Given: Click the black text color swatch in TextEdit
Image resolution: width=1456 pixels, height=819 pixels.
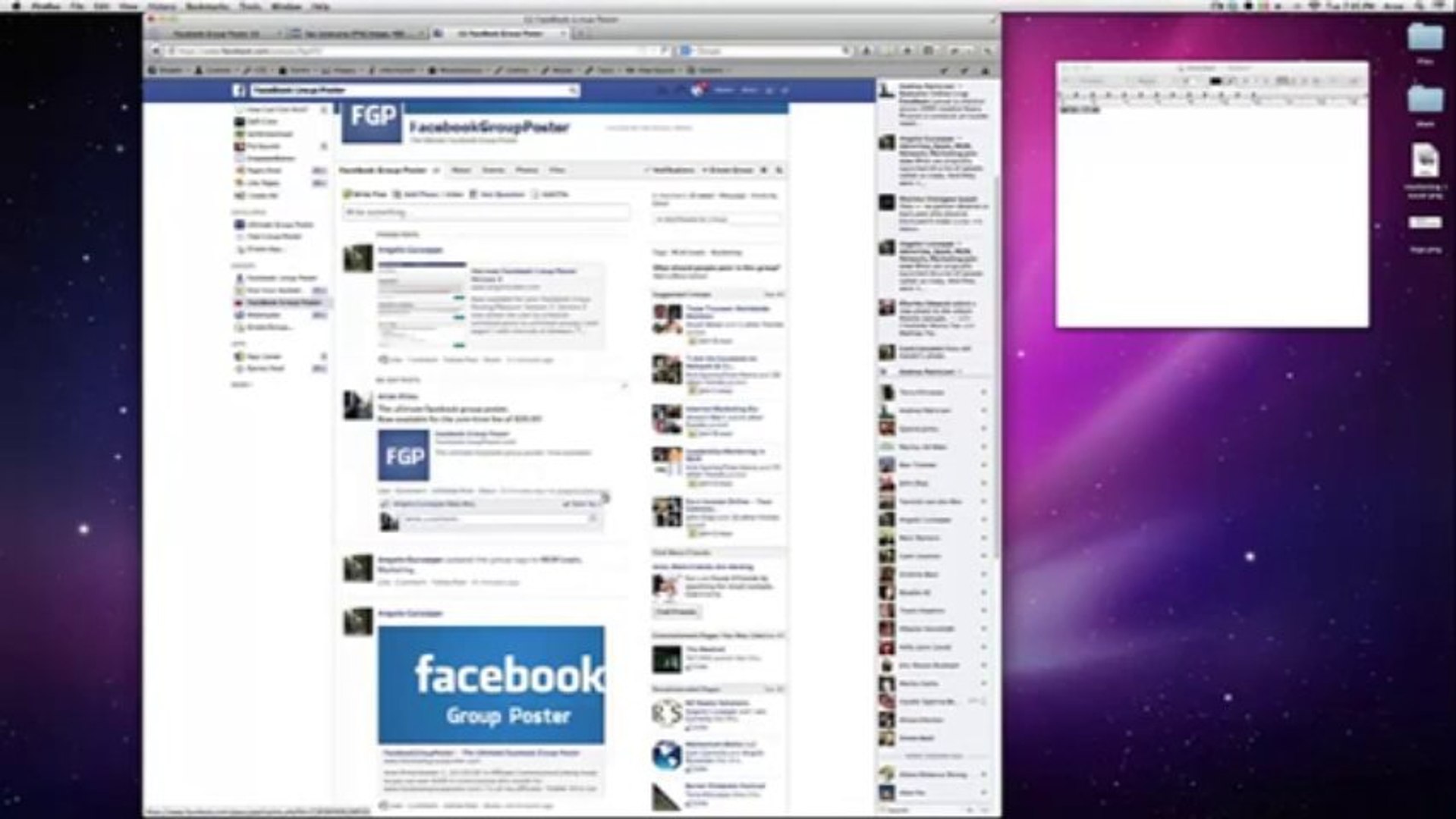Looking at the screenshot, I should coord(1216,80).
